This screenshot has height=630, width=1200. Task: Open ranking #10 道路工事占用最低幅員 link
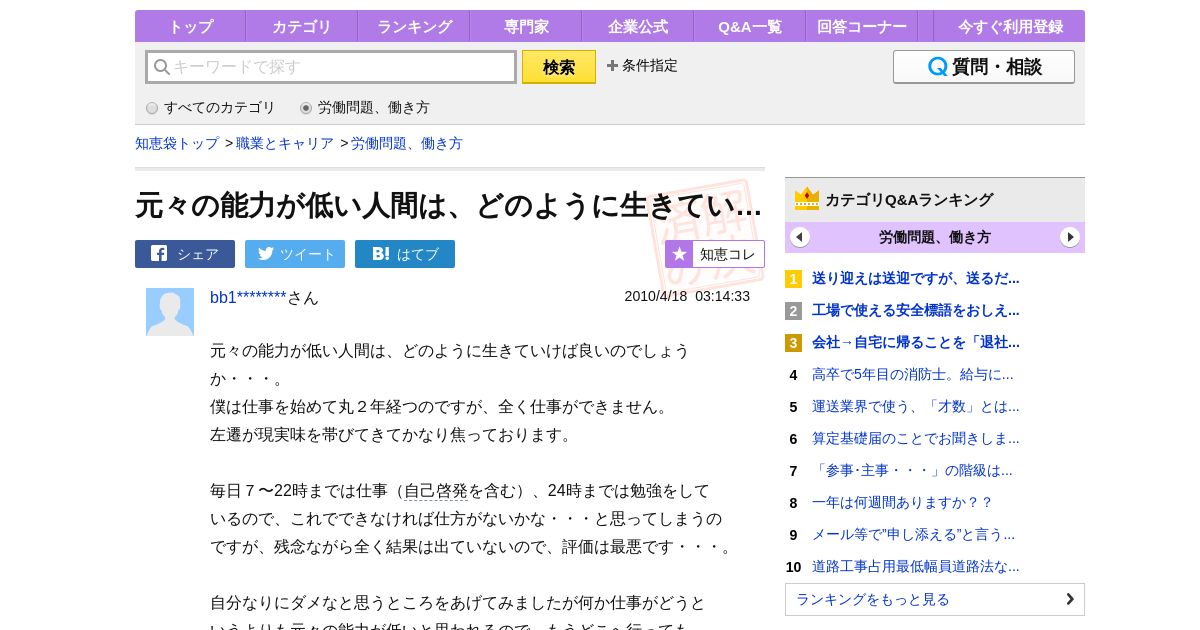click(916, 566)
